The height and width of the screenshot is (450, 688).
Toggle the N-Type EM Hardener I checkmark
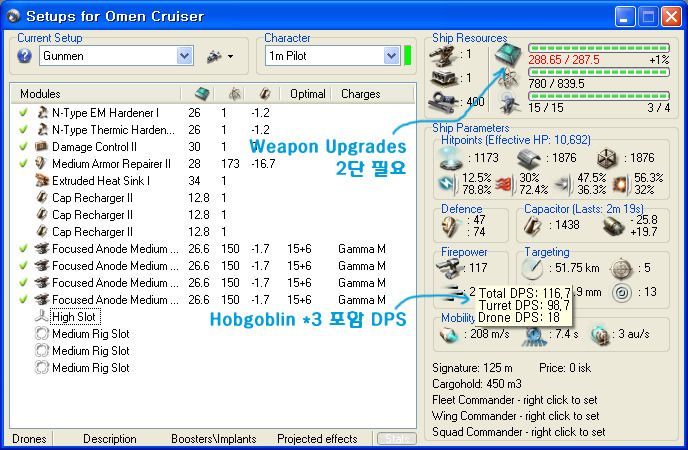coord(23,113)
